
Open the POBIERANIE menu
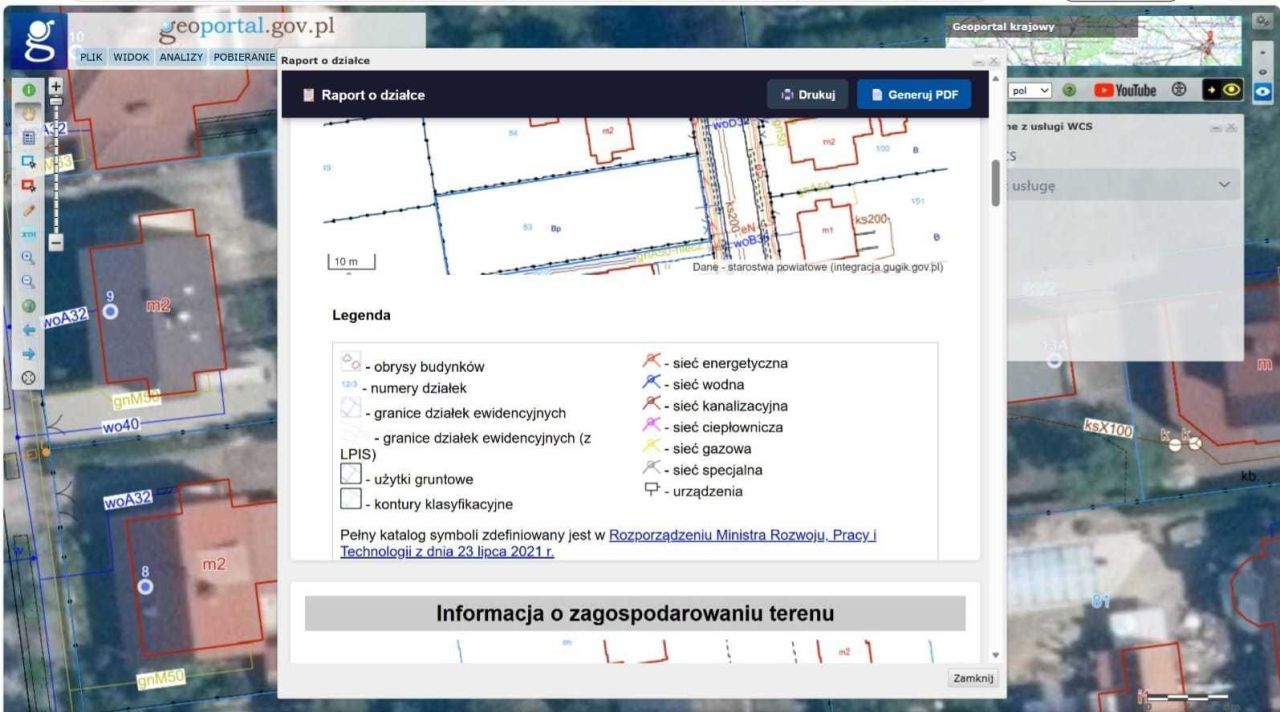tap(244, 57)
